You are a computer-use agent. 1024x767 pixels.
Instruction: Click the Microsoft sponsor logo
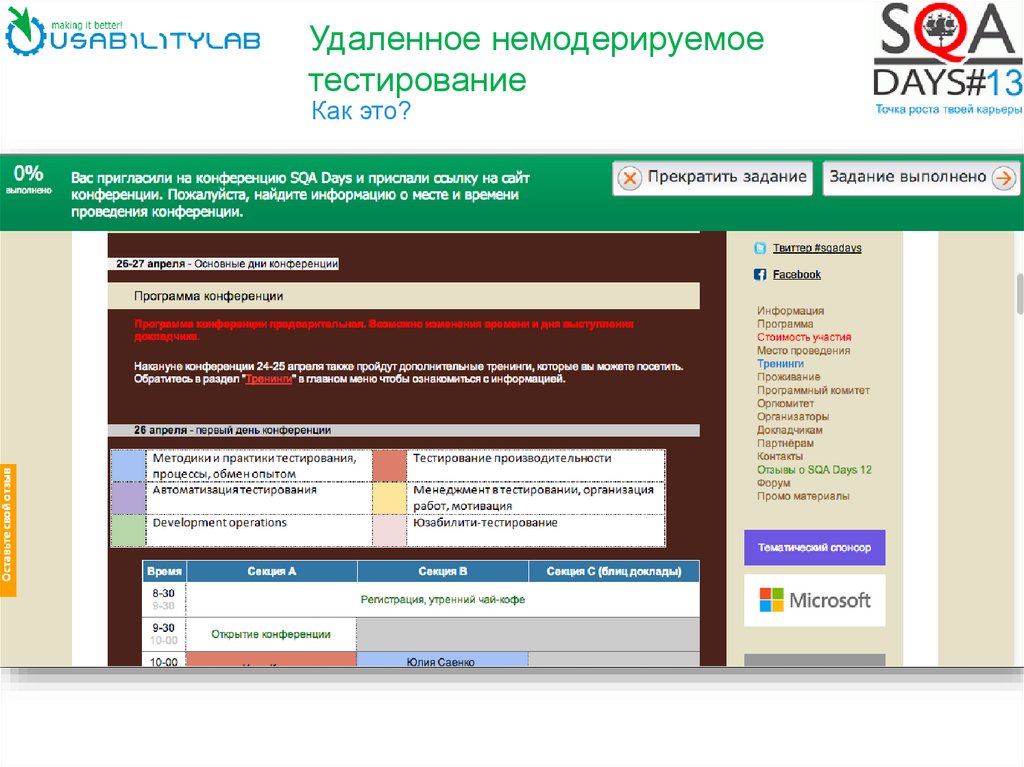tap(814, 600)
